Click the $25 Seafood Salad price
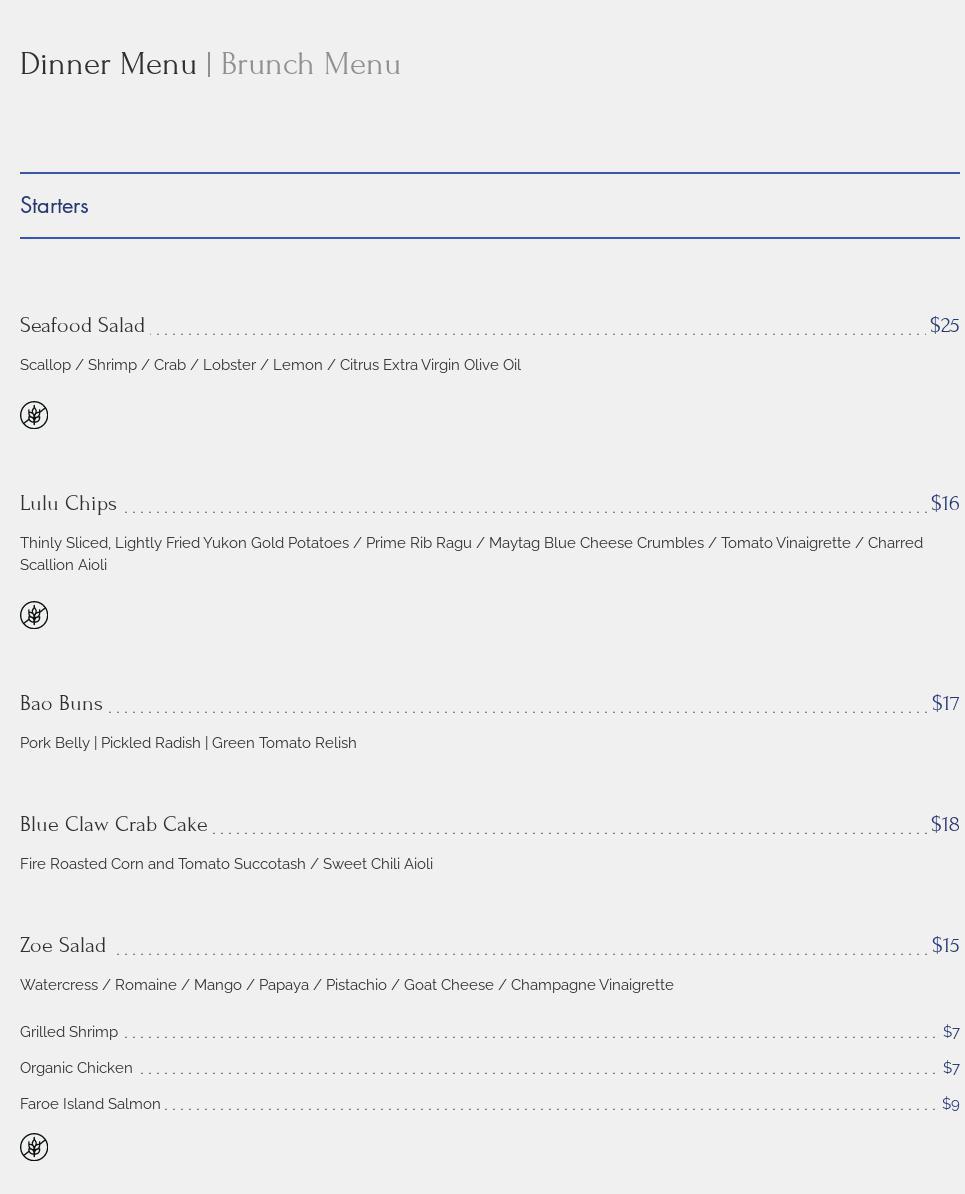The height and width of the screenshot is (1194, 965). tap(944, 326)
